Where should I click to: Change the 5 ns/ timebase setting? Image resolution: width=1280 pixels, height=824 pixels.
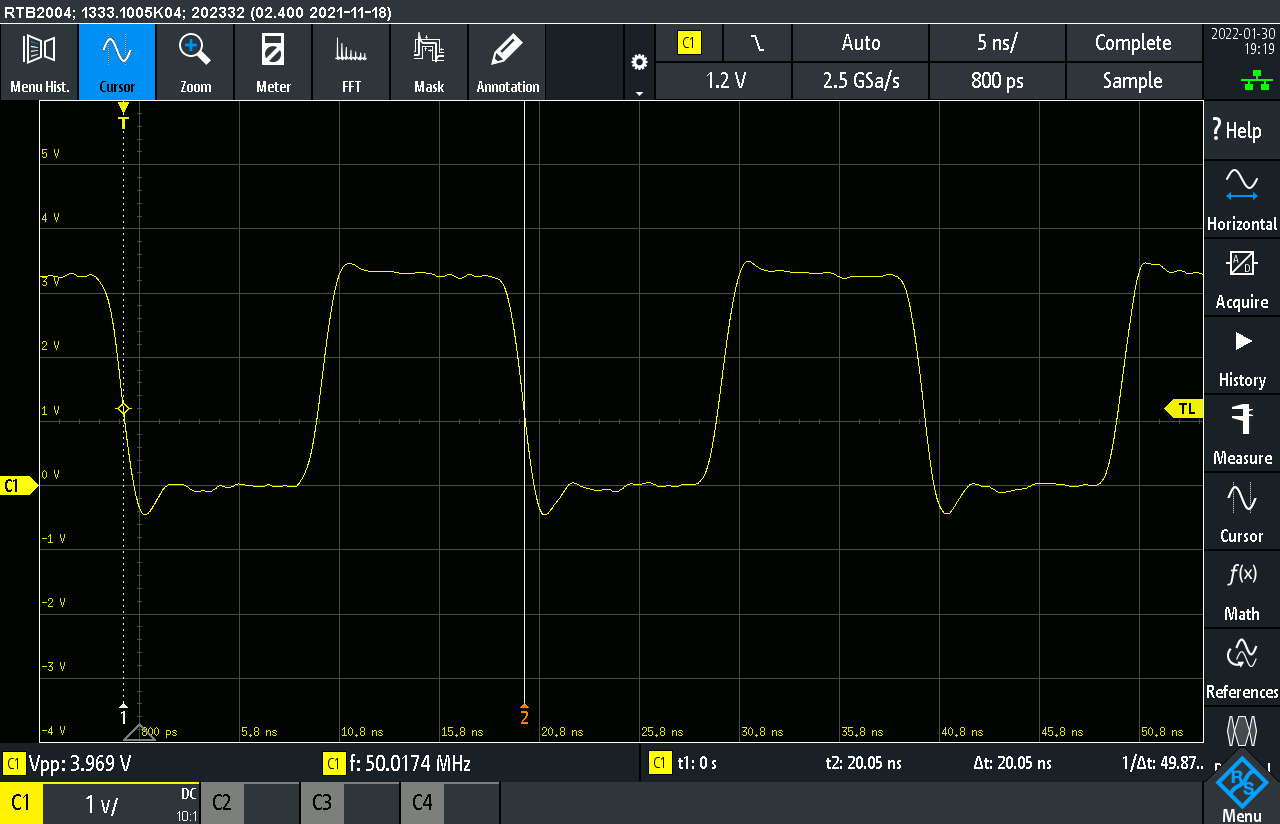point(997,43)
